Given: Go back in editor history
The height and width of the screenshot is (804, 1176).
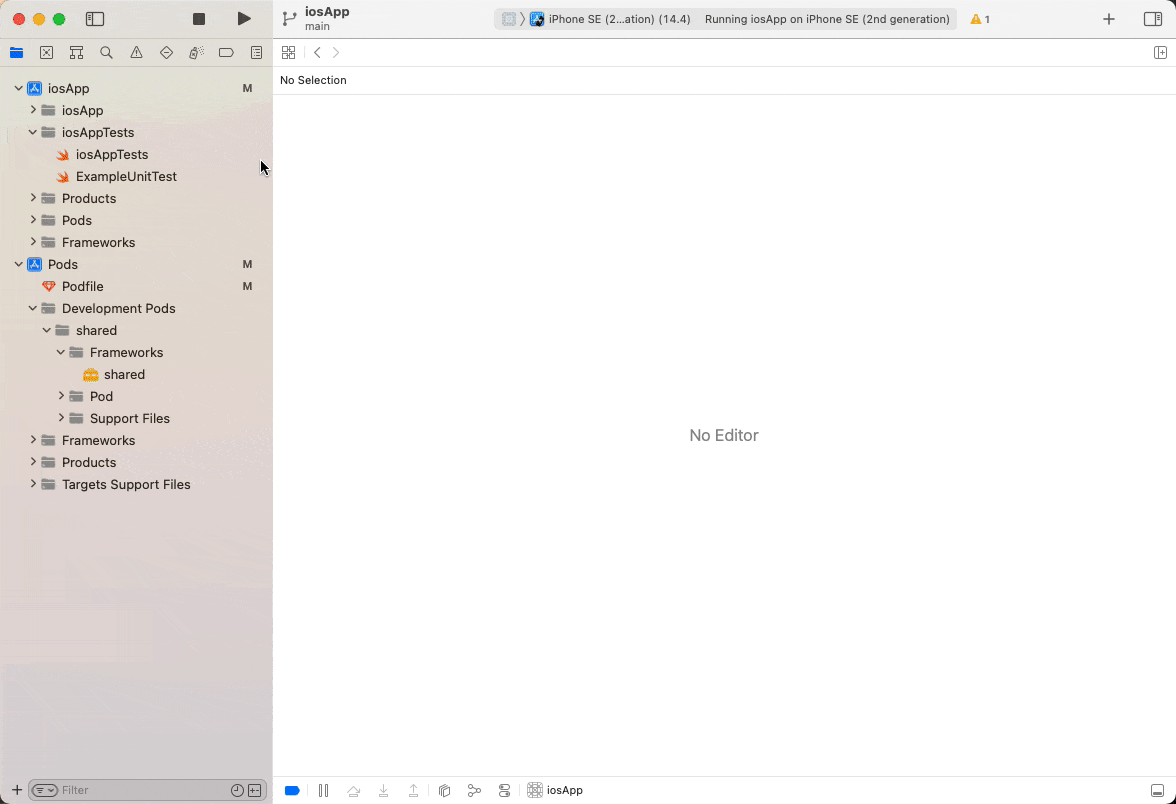Looking at the screenshot, I should 317,52.
